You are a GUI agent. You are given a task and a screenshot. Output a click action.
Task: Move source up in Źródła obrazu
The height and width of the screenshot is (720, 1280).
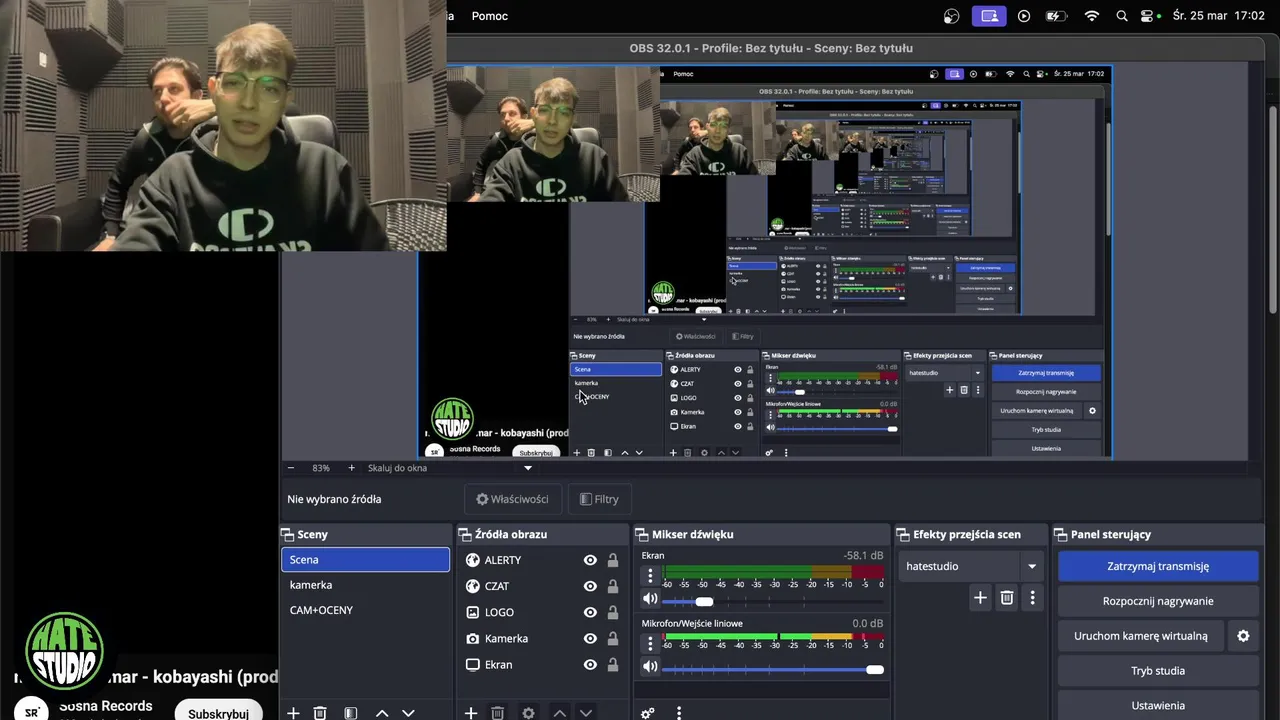click(x=559, y=713)
